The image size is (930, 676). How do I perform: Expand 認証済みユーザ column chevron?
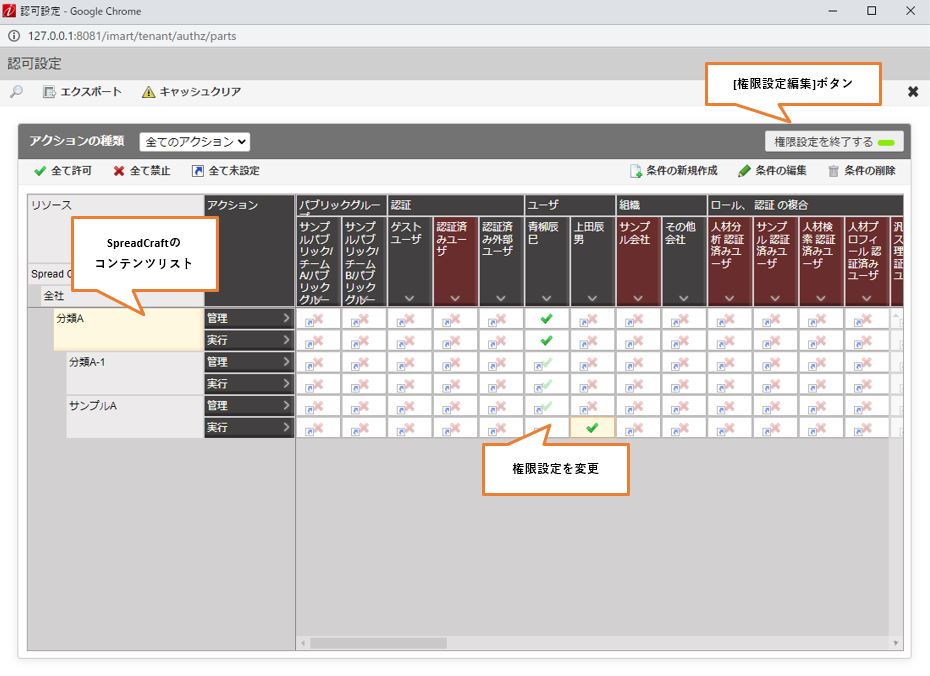click(455, 298)
